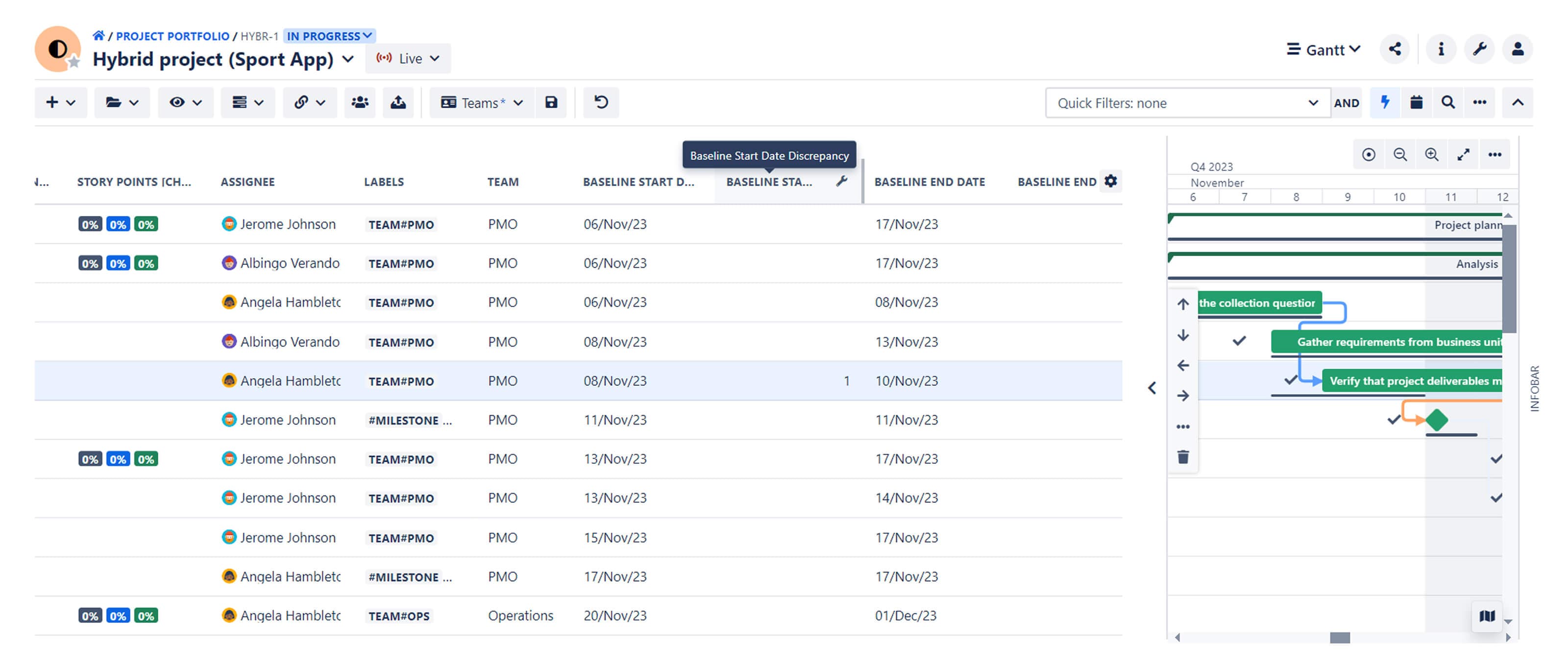1568x663 pixels.
Task: Click the team members icon
Action: (x=360, y=103)
